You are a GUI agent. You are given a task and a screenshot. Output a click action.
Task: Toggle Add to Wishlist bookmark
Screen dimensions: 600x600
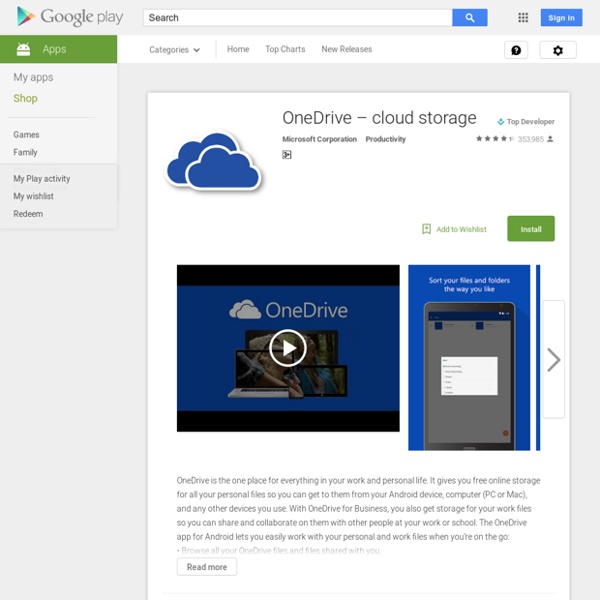pyautogui.click(x=454, y=229)
